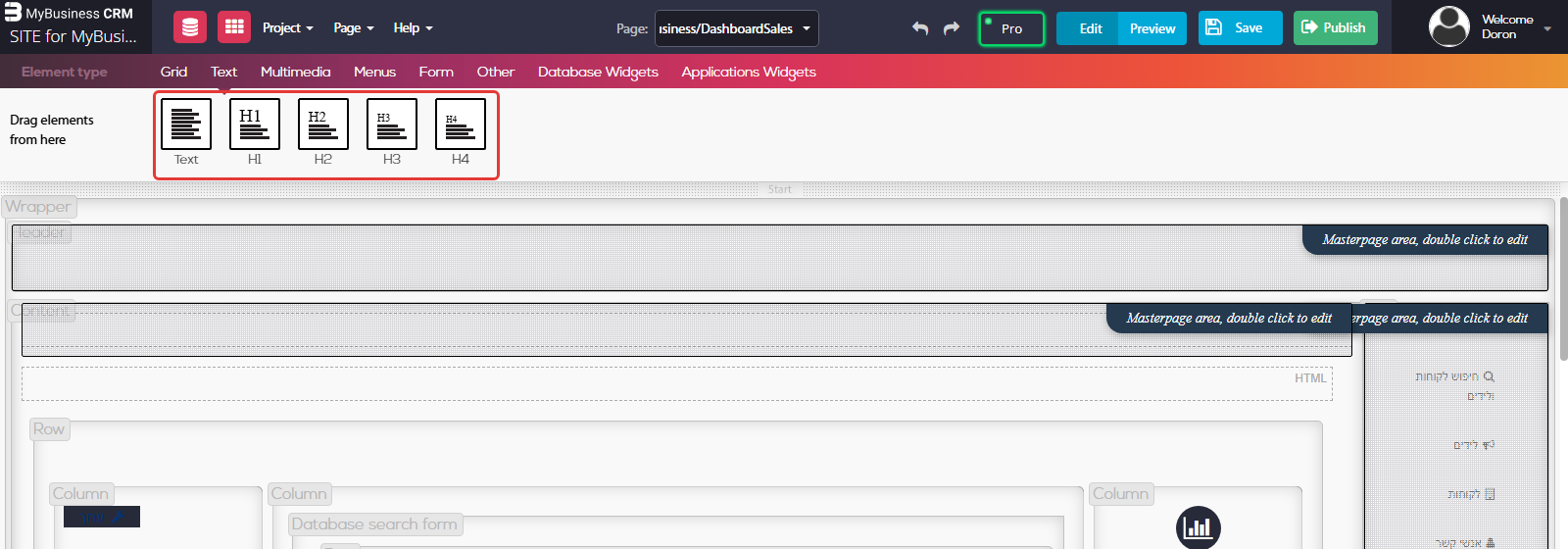
Task: Open the Multimedia element tab
Action: click(295, 72)
